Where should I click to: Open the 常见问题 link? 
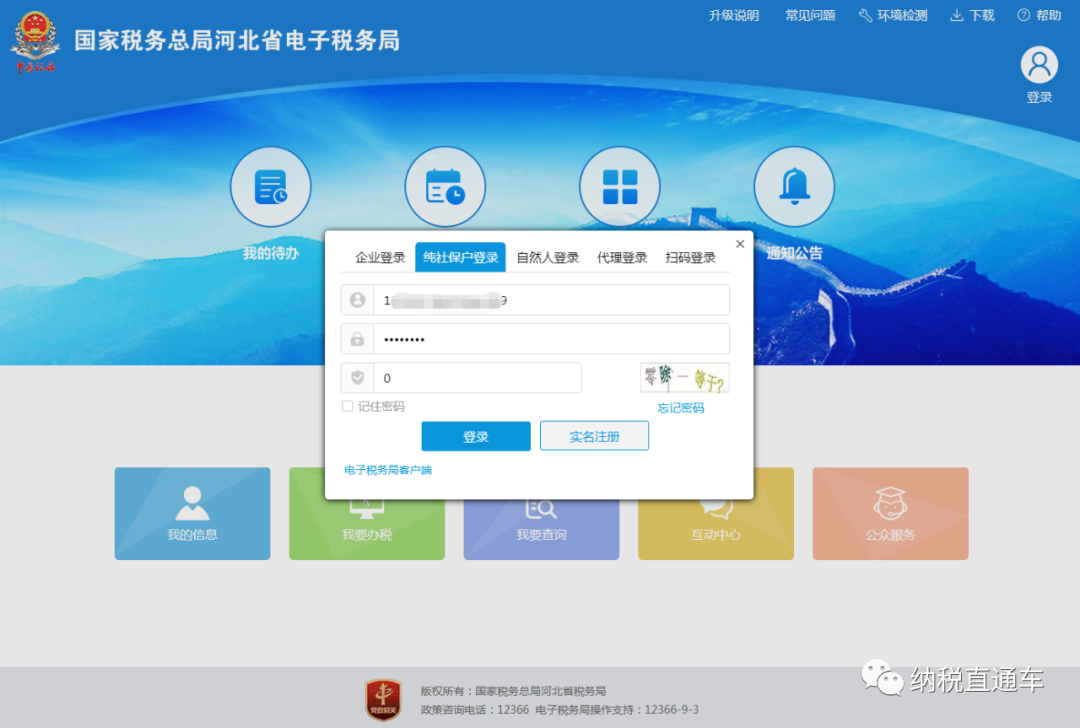click(x=811, y=15)
